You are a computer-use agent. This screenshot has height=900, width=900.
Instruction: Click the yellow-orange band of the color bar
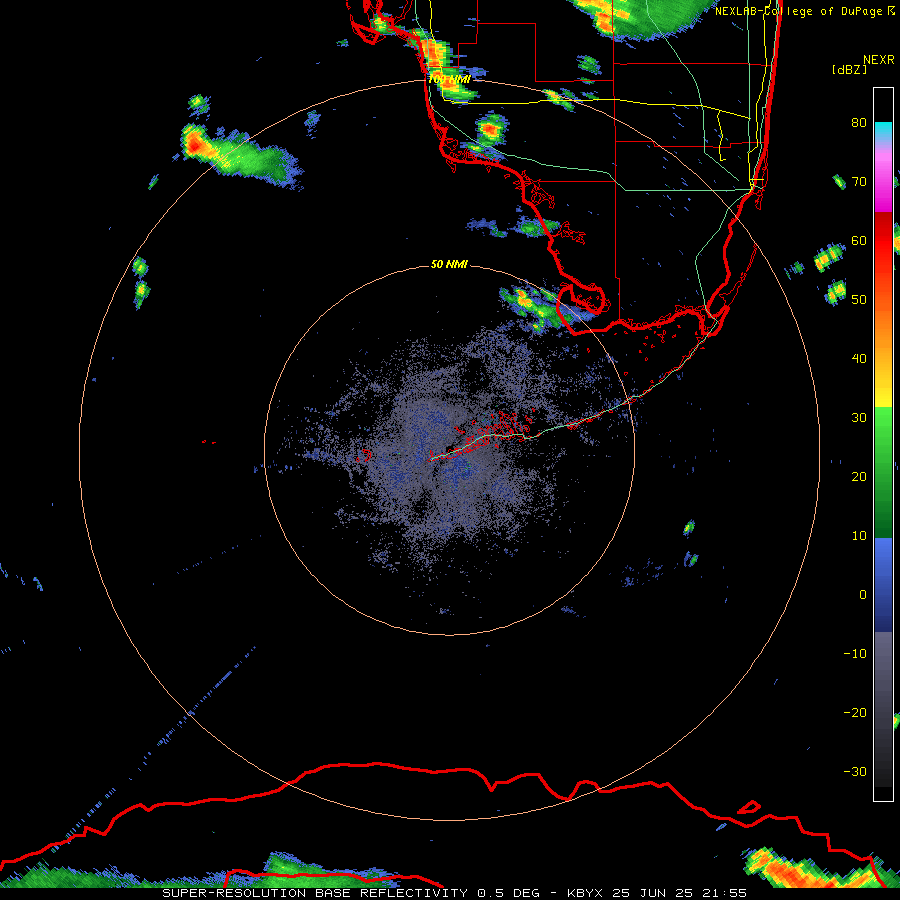pyautogui.click(x=883, y=367)
